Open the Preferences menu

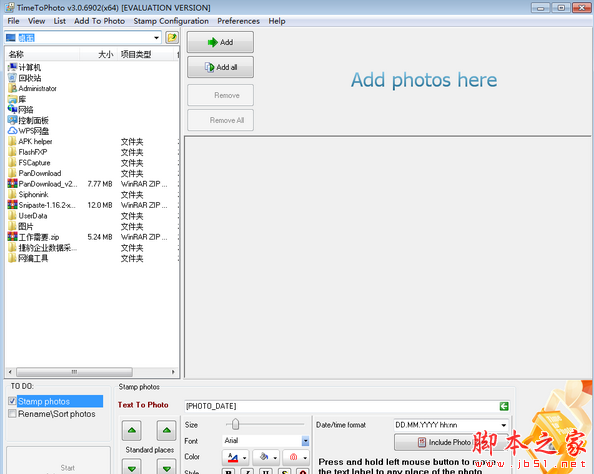point(238,21)
